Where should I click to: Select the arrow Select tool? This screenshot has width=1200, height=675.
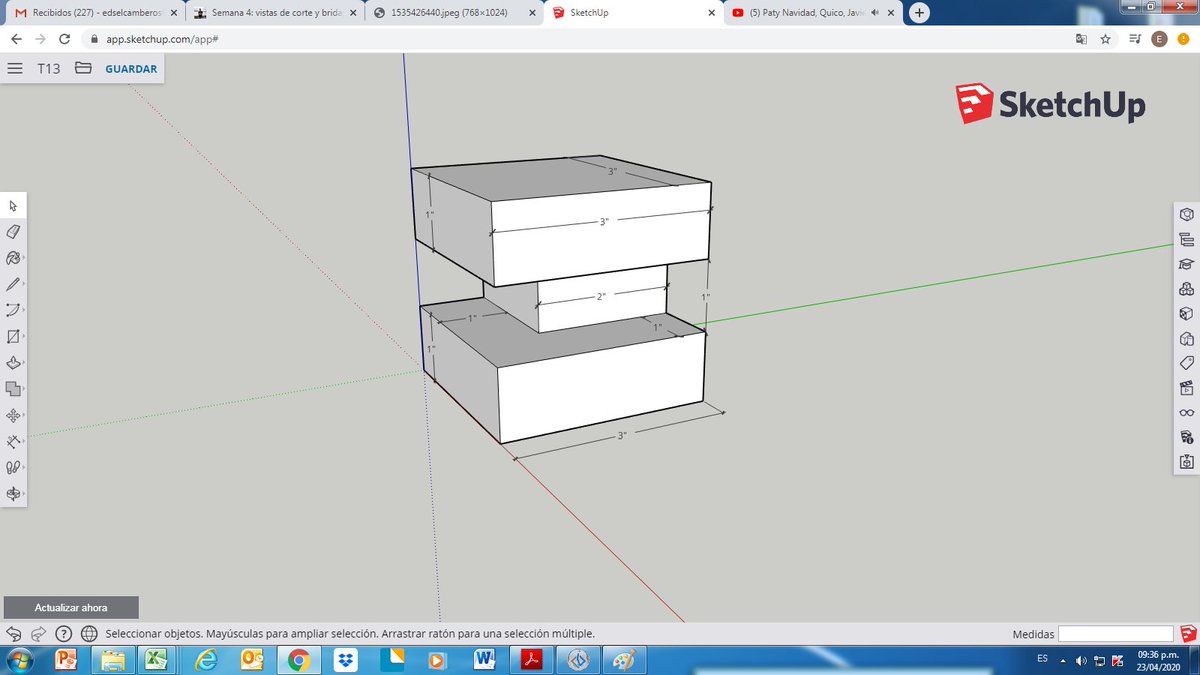coord(13,205)
